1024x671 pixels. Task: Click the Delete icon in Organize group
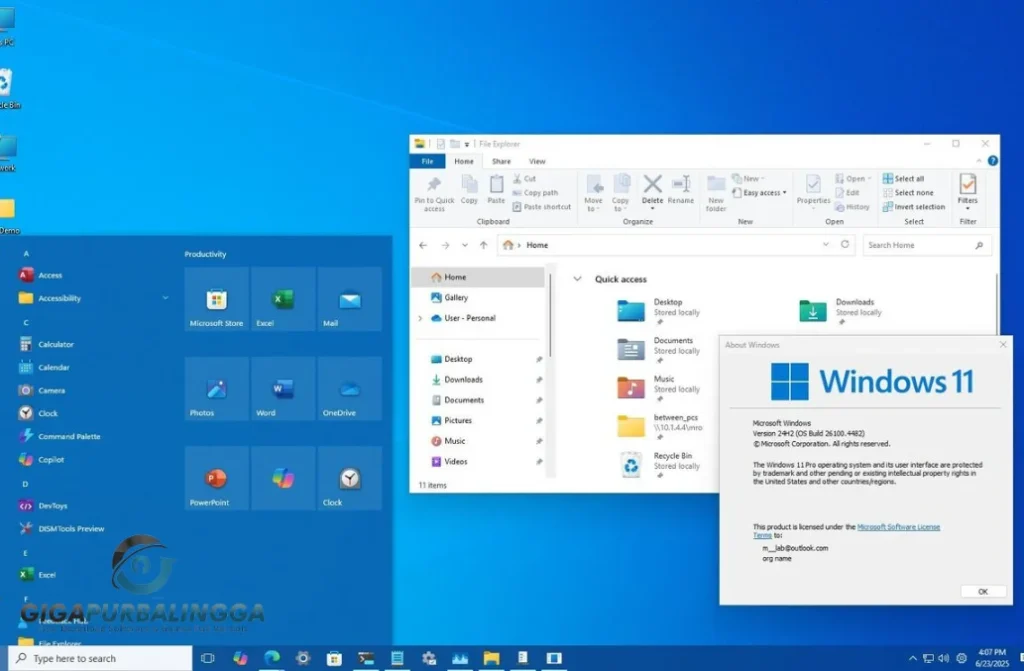coord(652,190)
